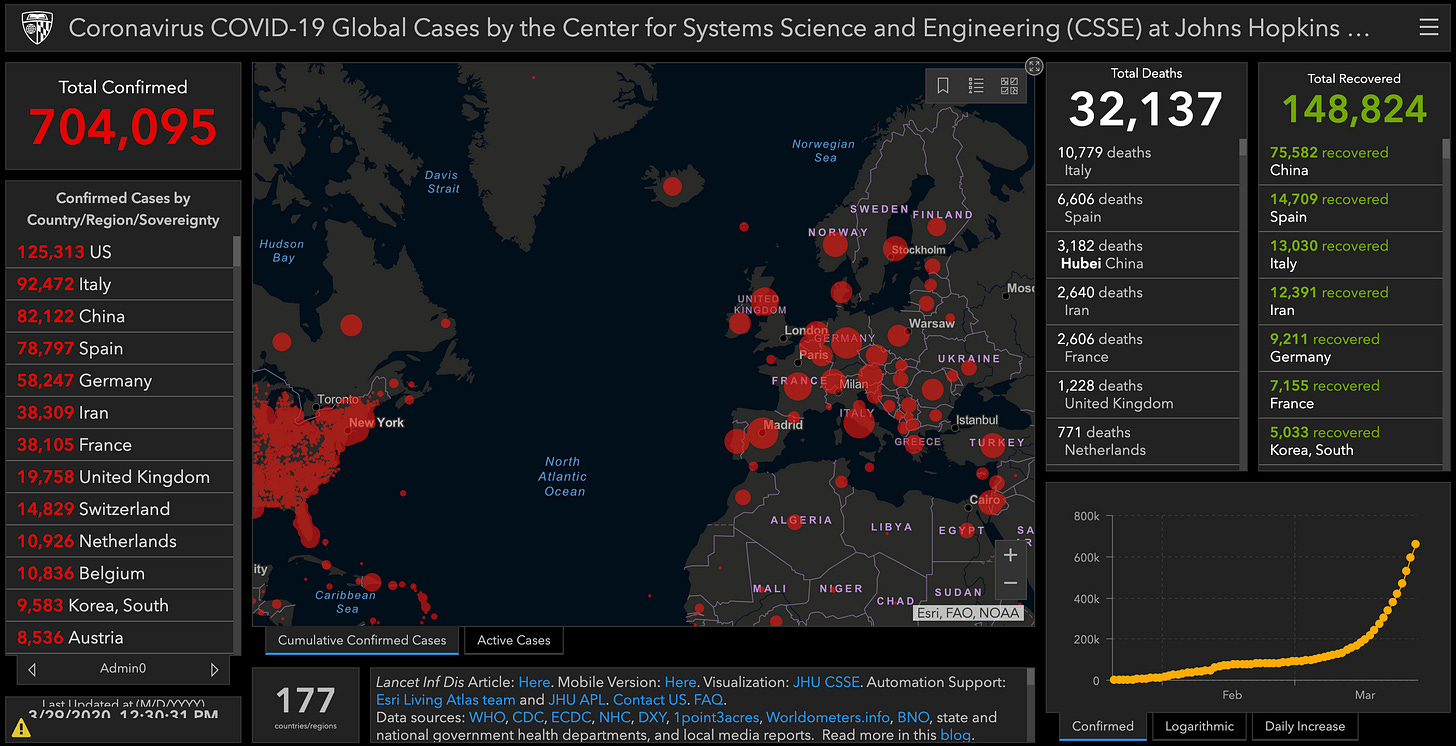Image resolution: width=1456 pixels, height=746 pixels.
Task: Open the 1point3acres source link
Action: click(x=716, y=717)
